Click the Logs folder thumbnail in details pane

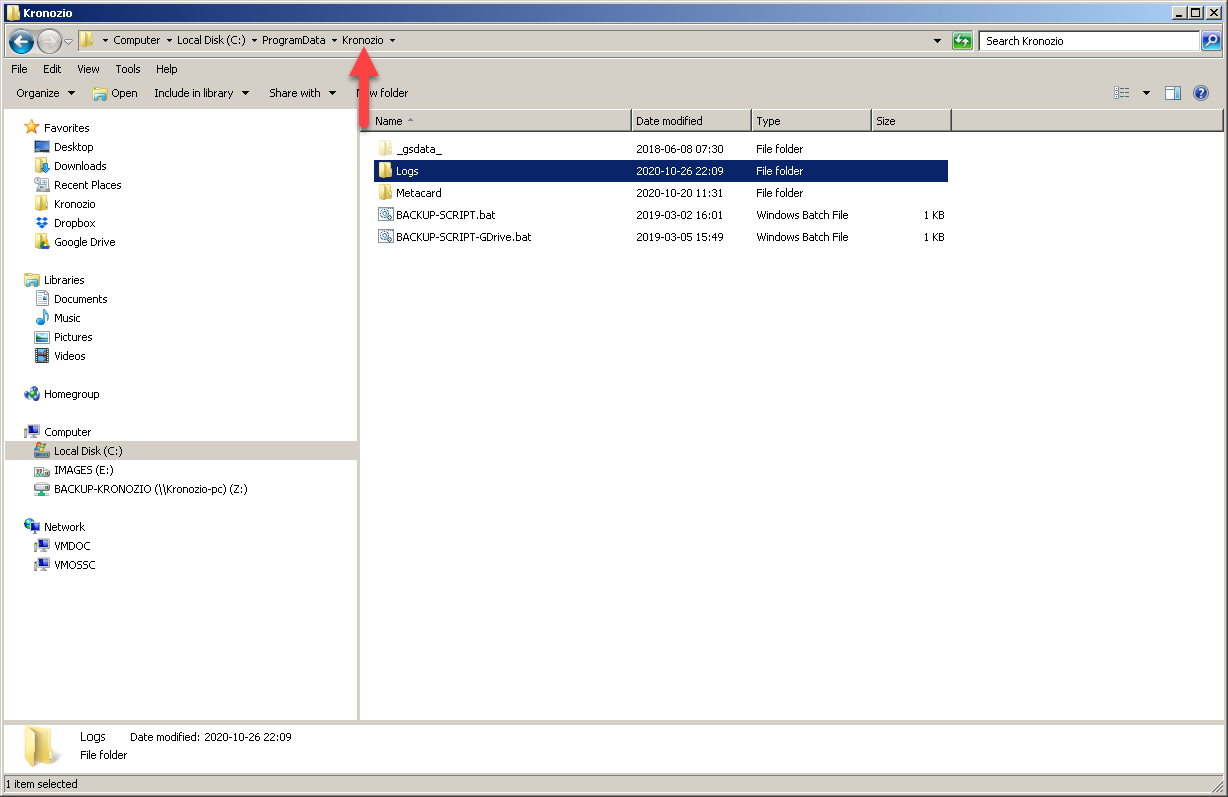(x=42, y=746)
